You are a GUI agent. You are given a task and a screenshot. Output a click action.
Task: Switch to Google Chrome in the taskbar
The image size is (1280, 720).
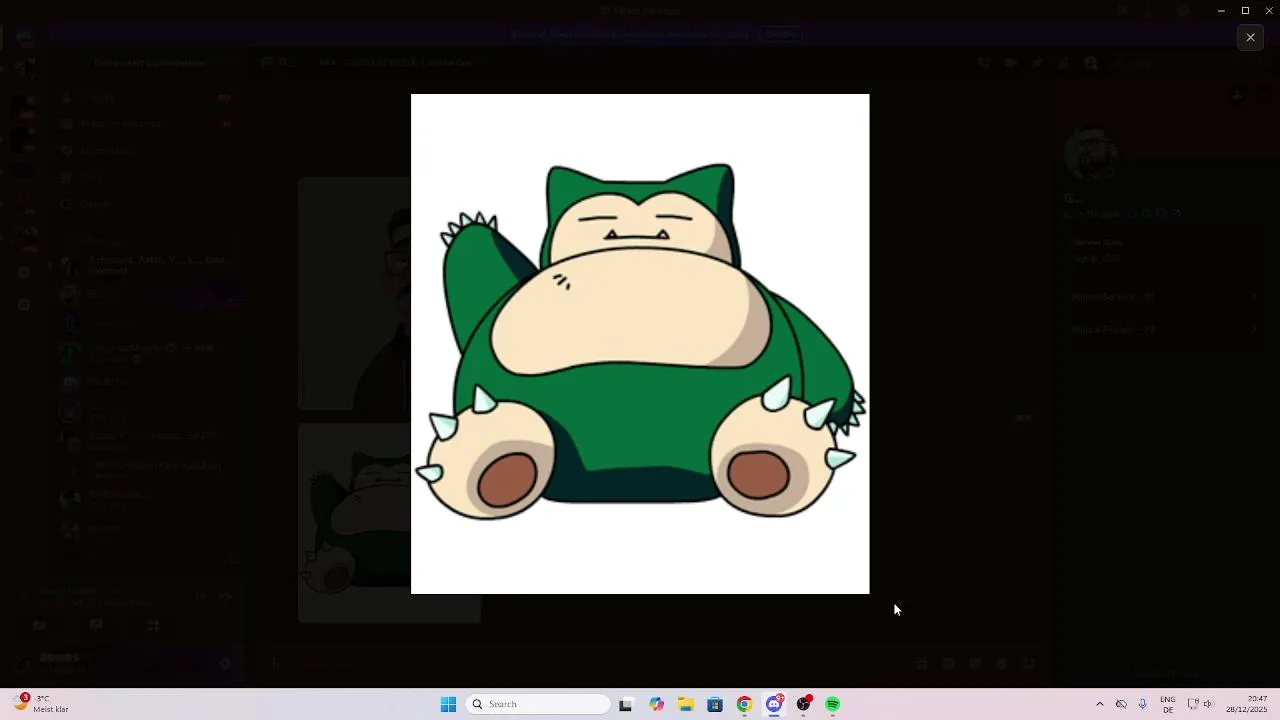pyautogui.click(x=744, y=704)
